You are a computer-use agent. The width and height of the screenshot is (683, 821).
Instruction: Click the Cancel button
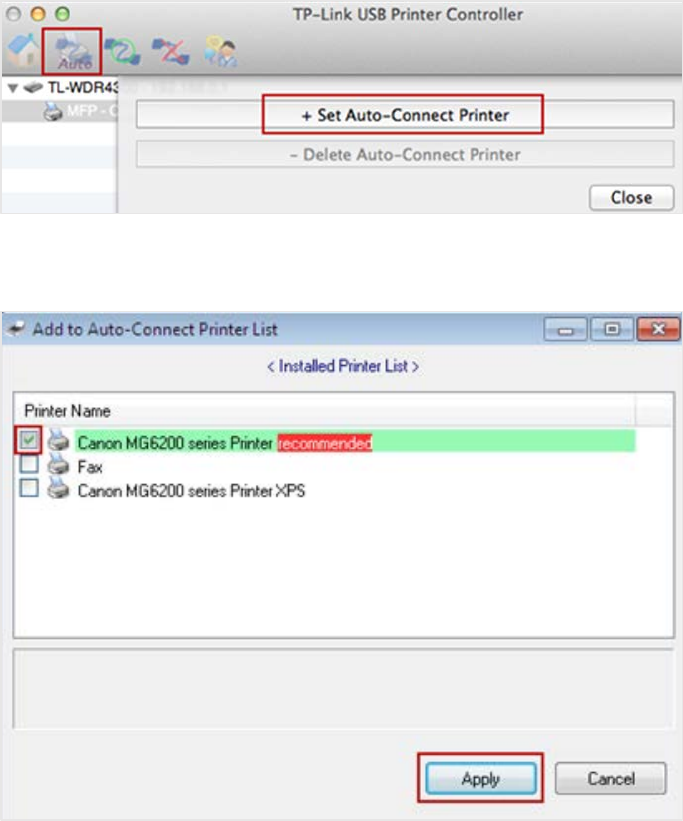click(x=611, y=779)
